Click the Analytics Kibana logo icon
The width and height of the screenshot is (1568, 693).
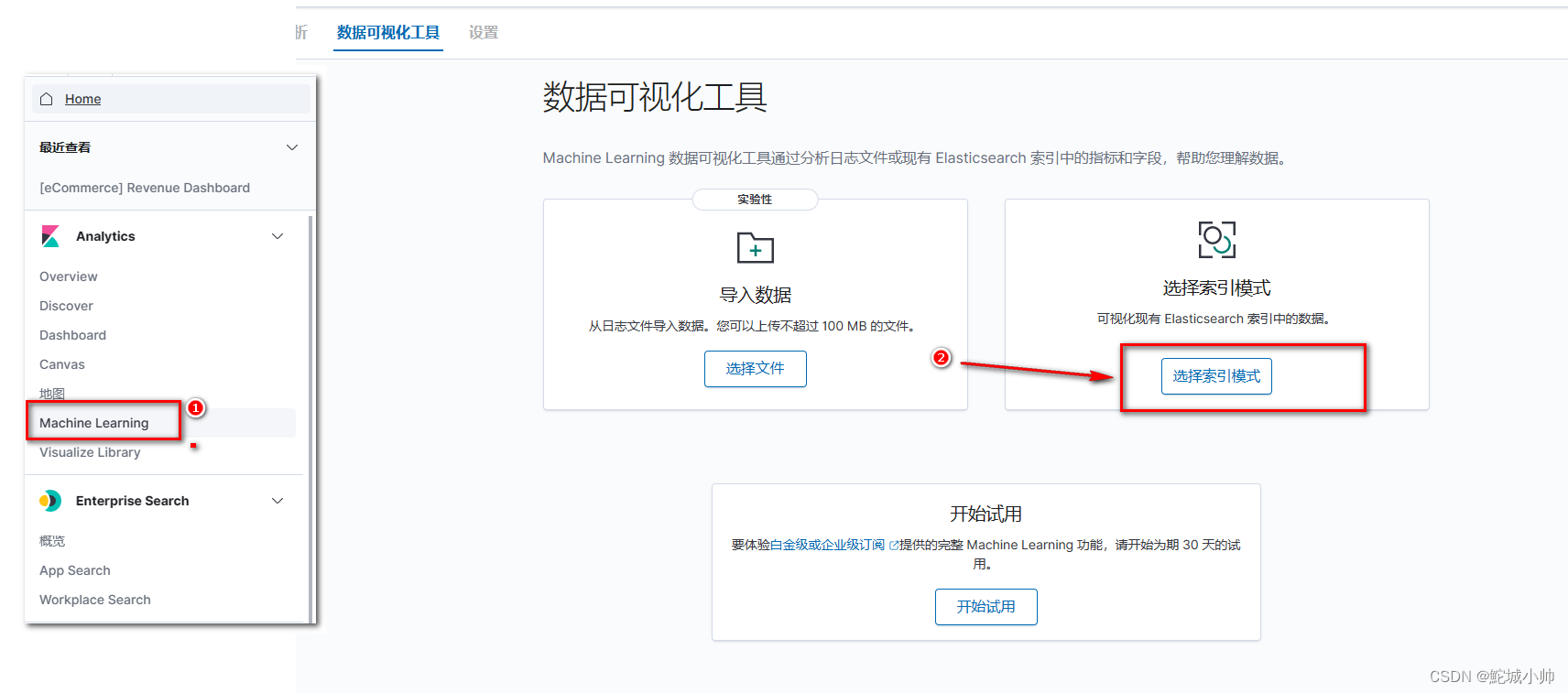pos(50,236)
